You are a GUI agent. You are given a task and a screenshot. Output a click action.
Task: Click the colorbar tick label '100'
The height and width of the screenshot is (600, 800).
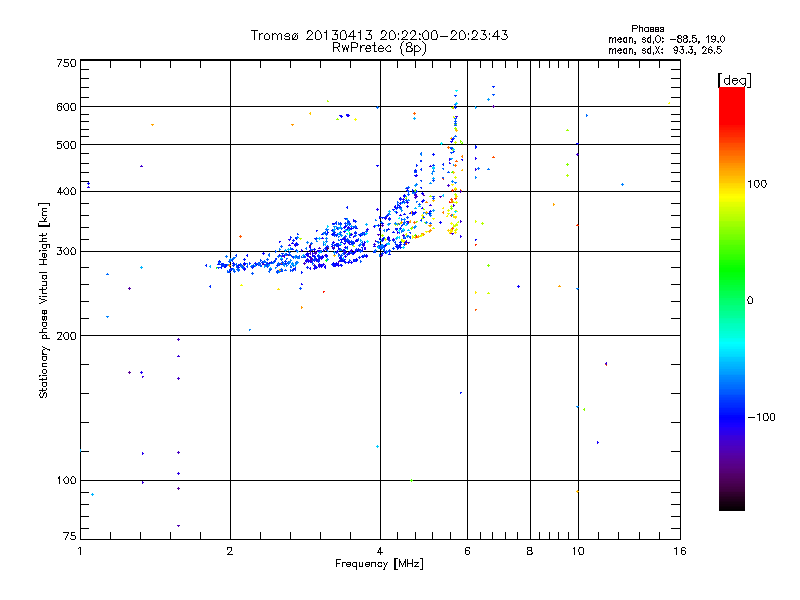click(757, 184)
